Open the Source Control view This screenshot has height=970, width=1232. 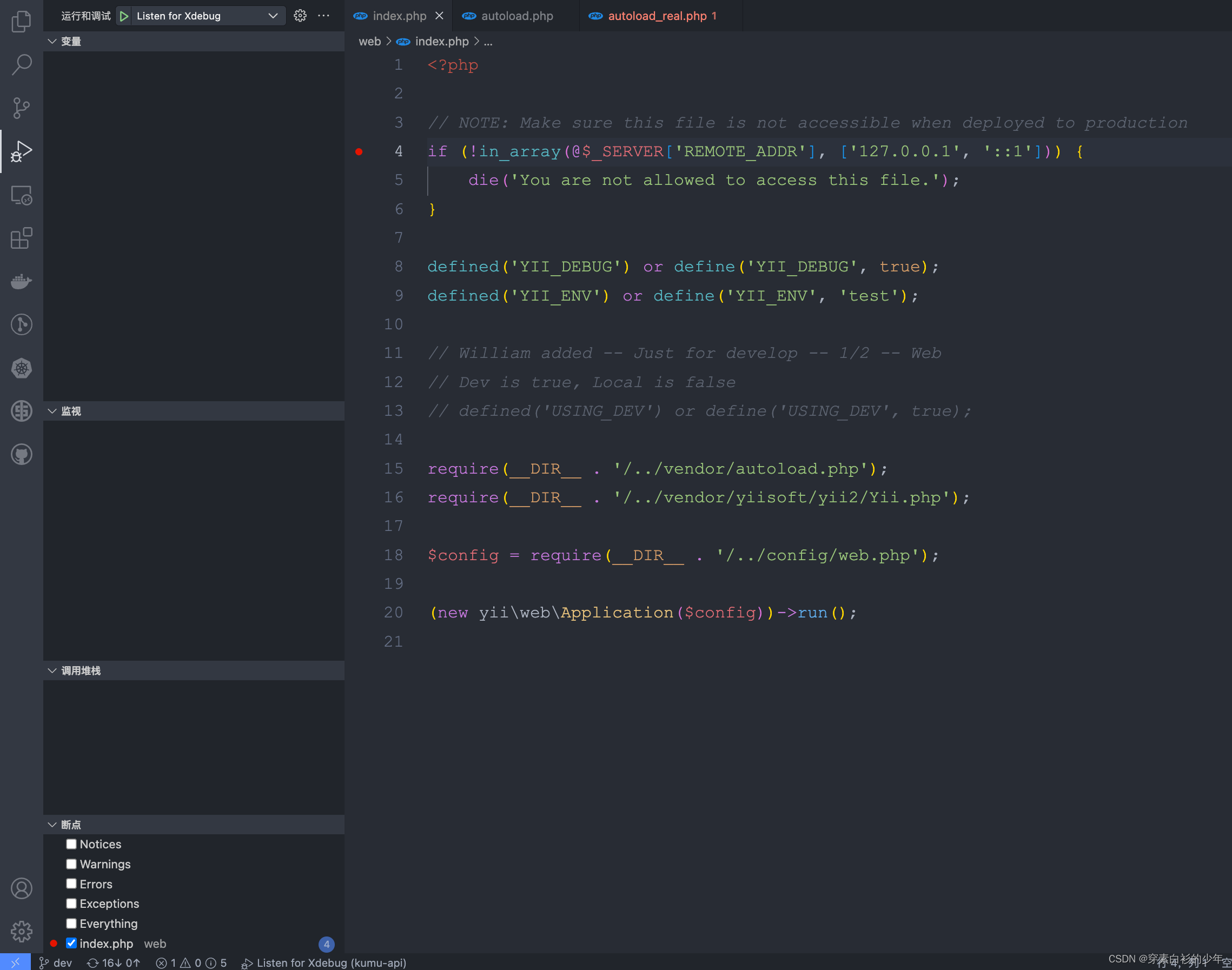point(21,108)
